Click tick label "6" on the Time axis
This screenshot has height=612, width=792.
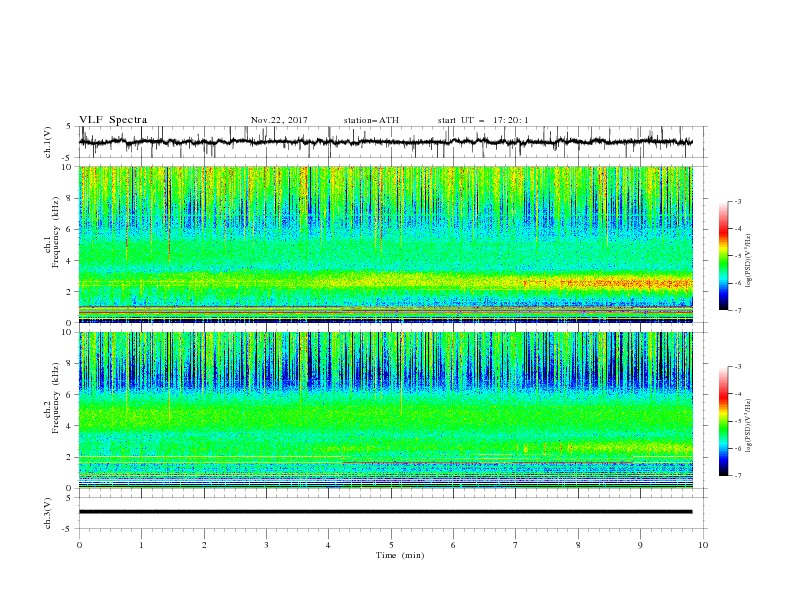point(453,545)
